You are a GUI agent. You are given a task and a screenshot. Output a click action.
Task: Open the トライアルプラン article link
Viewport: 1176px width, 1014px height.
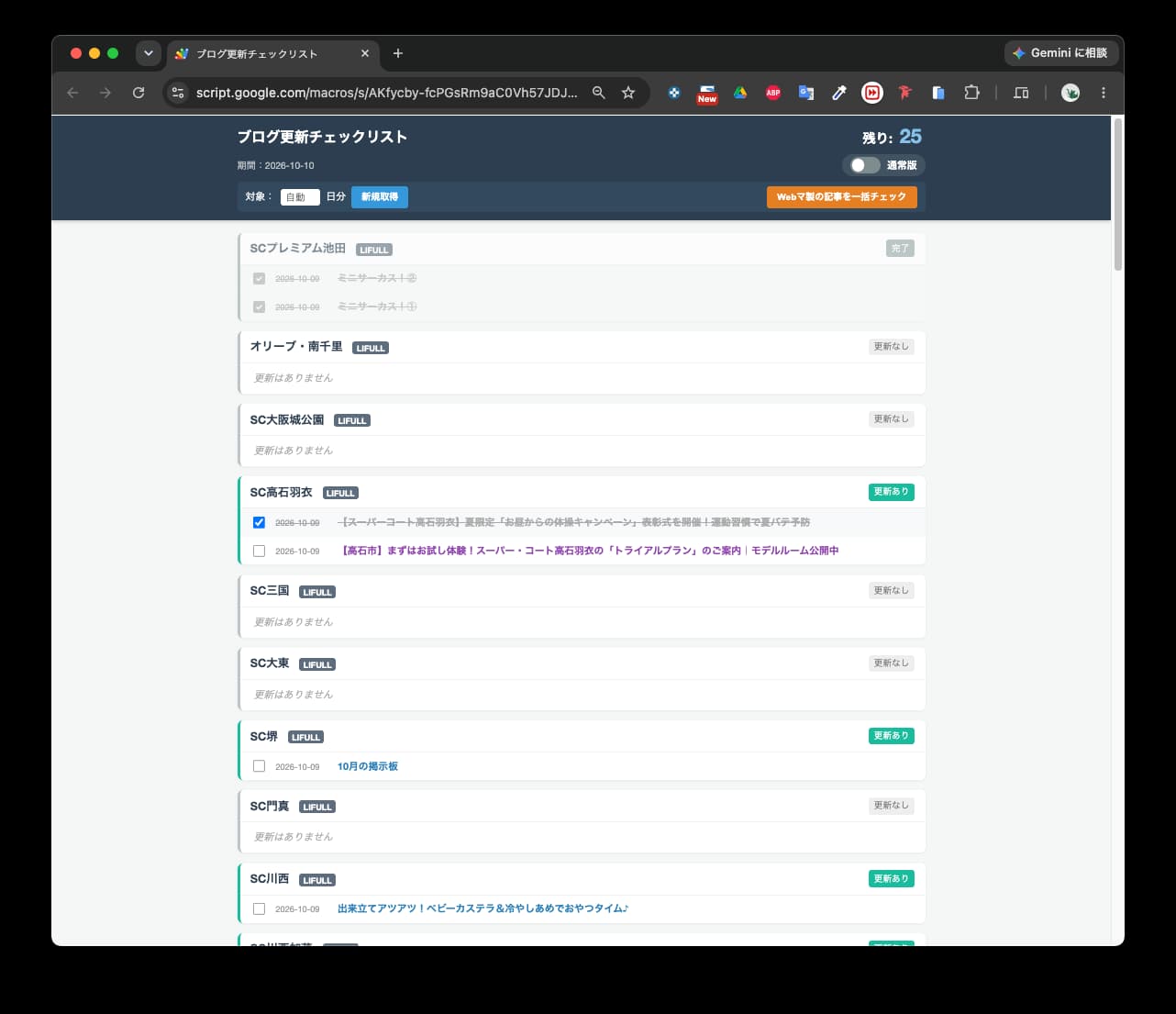(x=590, y=551)
